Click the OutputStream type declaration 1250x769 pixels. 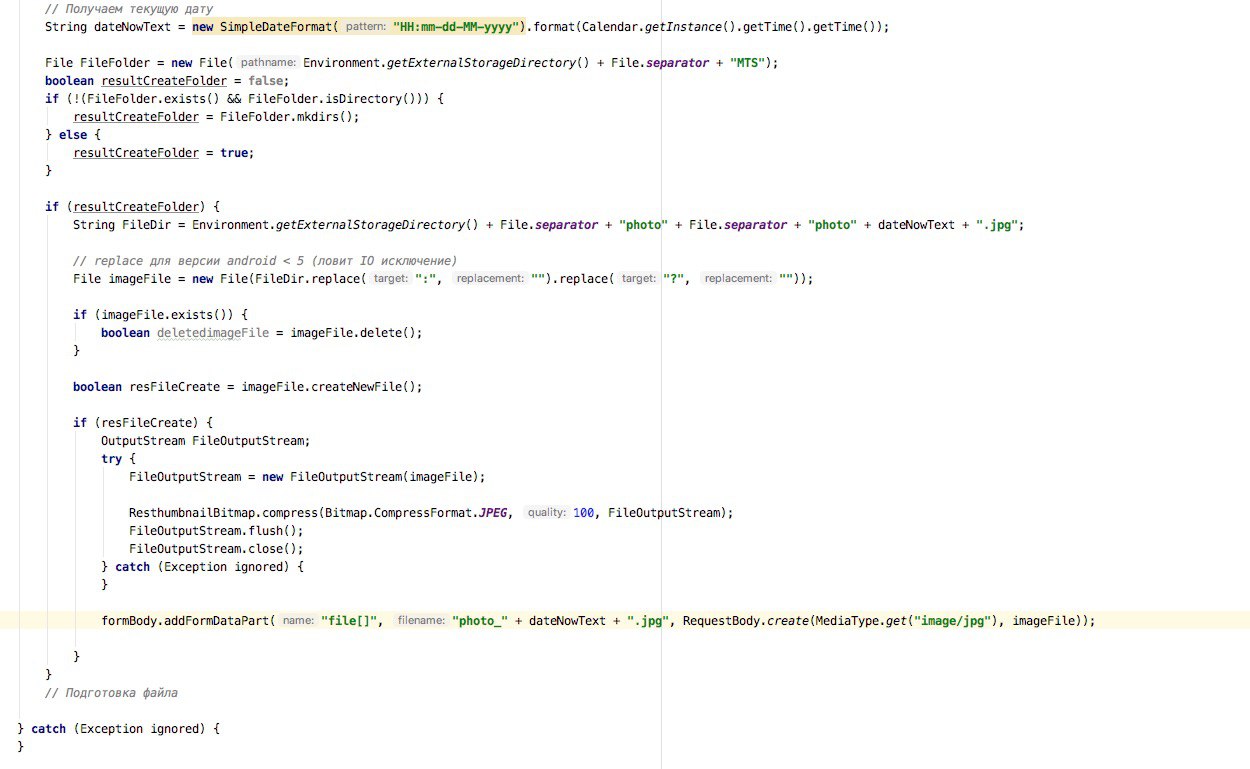(x=143, y=441)
